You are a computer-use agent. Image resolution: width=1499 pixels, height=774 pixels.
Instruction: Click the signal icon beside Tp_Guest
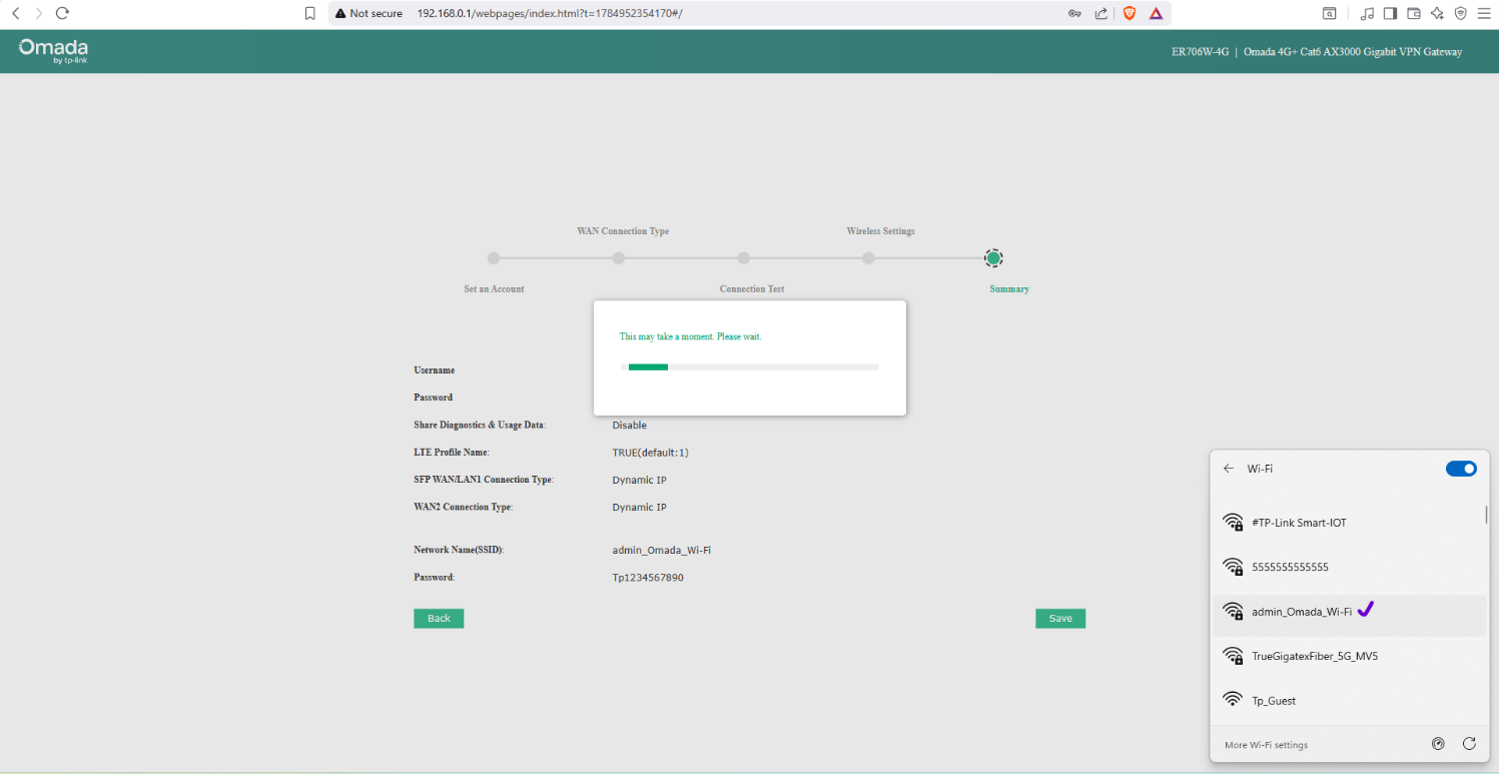(x=1233, y=700)
